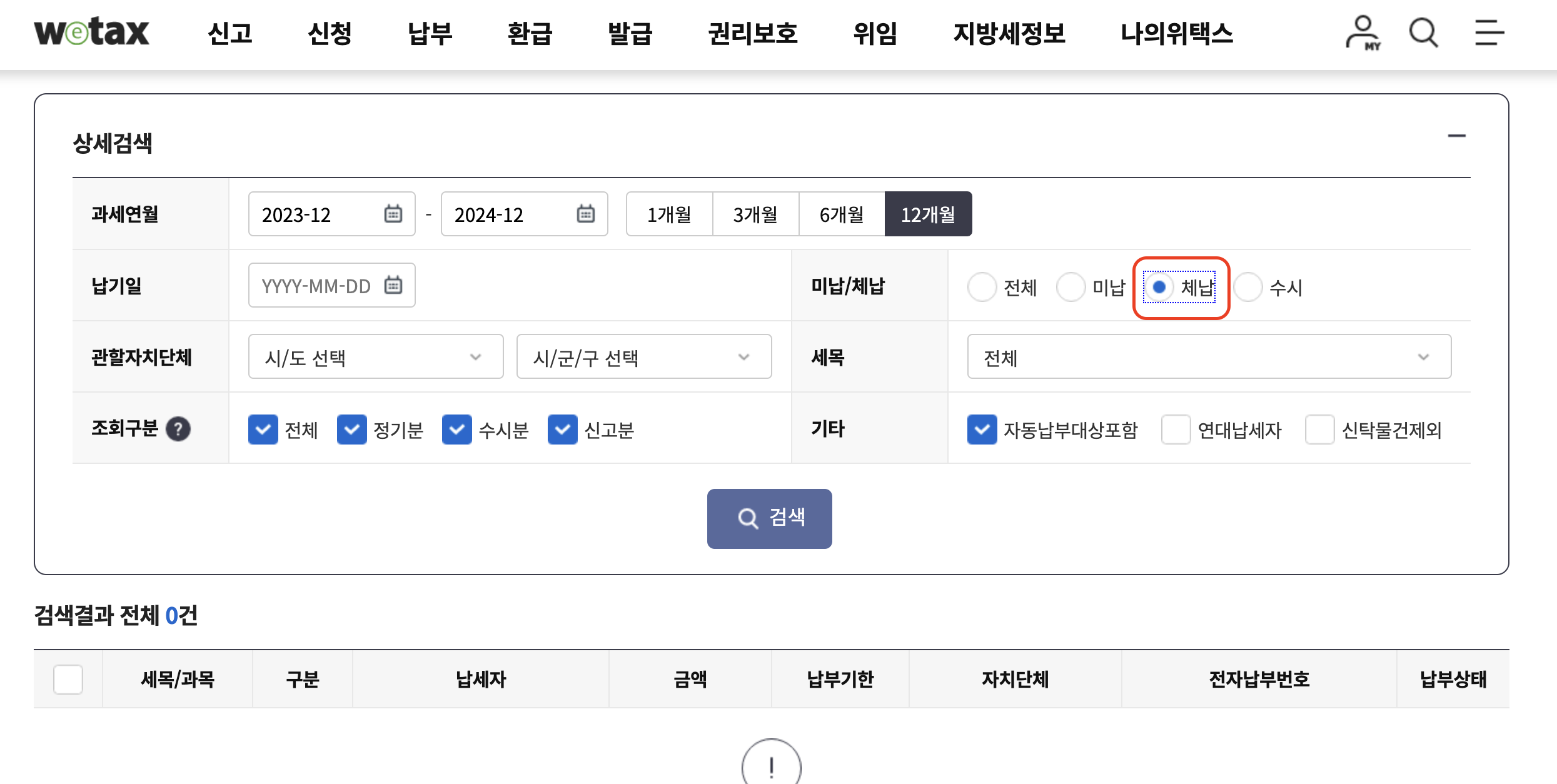Viewport: 1557px width, 784px height.
Task: Open calendar for end month 2024-12
Action: click(x=585, y=214)
